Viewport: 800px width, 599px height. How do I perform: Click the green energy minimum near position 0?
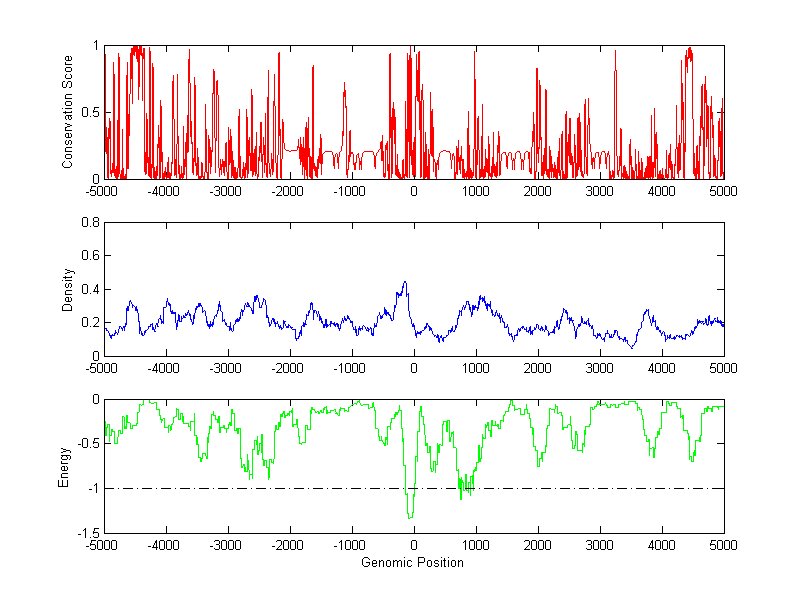click(x=410, y=516)
